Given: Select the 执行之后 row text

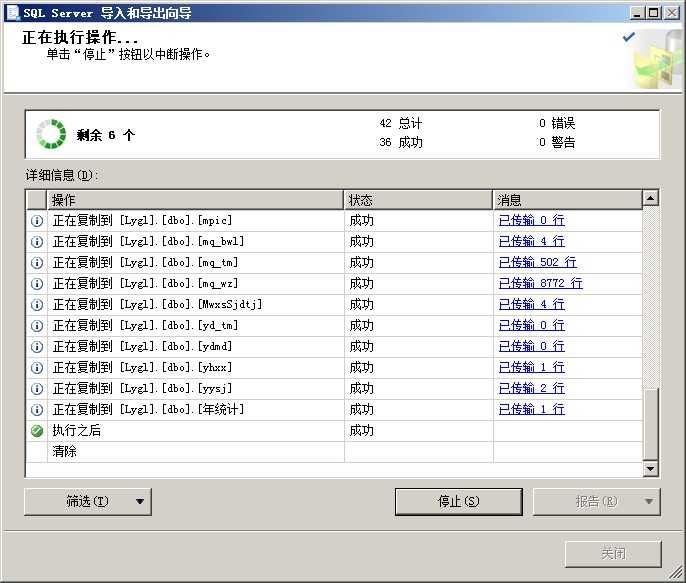Looking at the screenshot, I should pos(77,430).
